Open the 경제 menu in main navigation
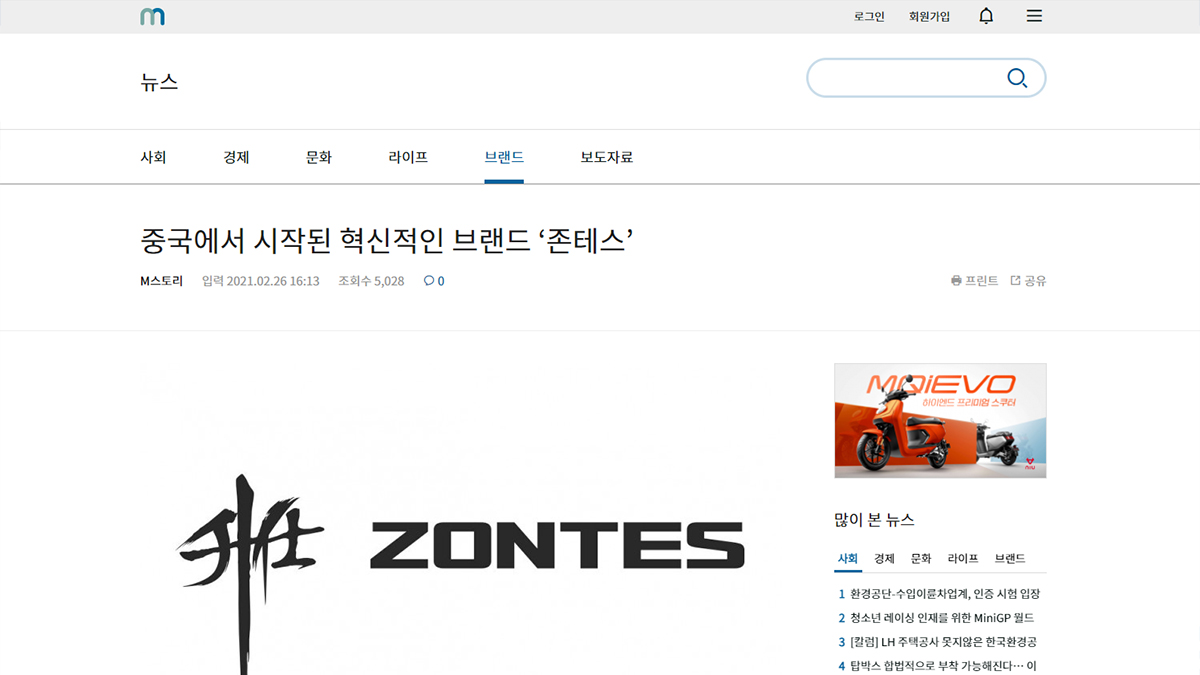 [x=236, y=157]
